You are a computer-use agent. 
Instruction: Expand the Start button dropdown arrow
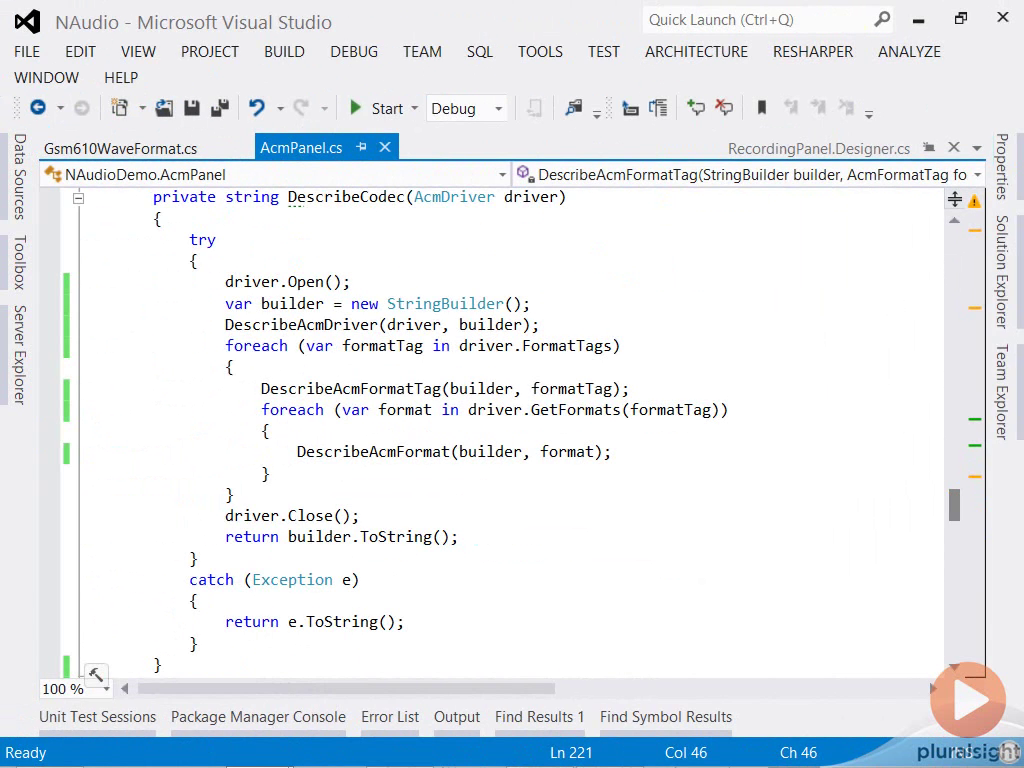pyautogui.click(x=414, y=108)
